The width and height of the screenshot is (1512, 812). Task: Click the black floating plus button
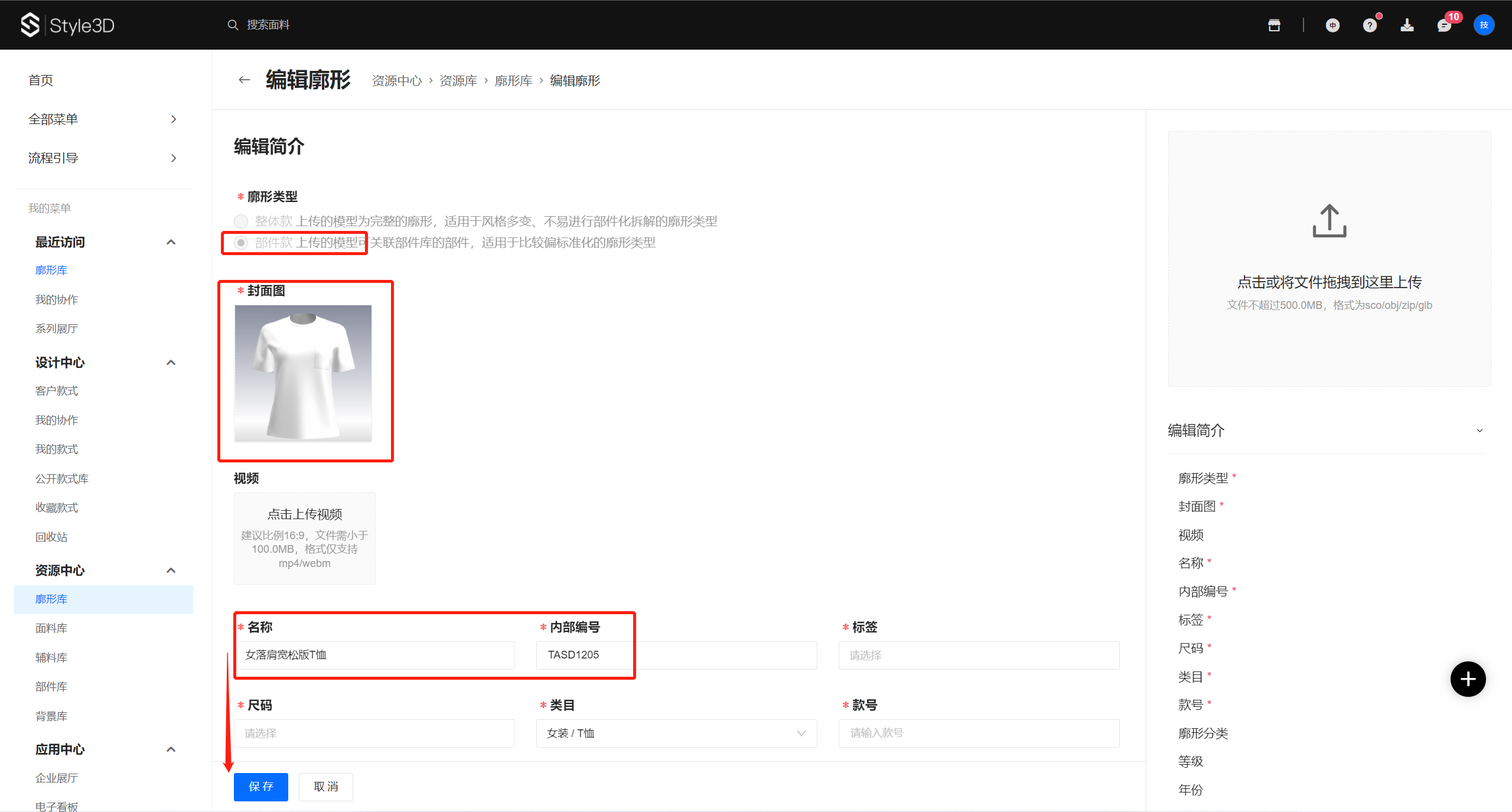click(x=1468, y=679)
